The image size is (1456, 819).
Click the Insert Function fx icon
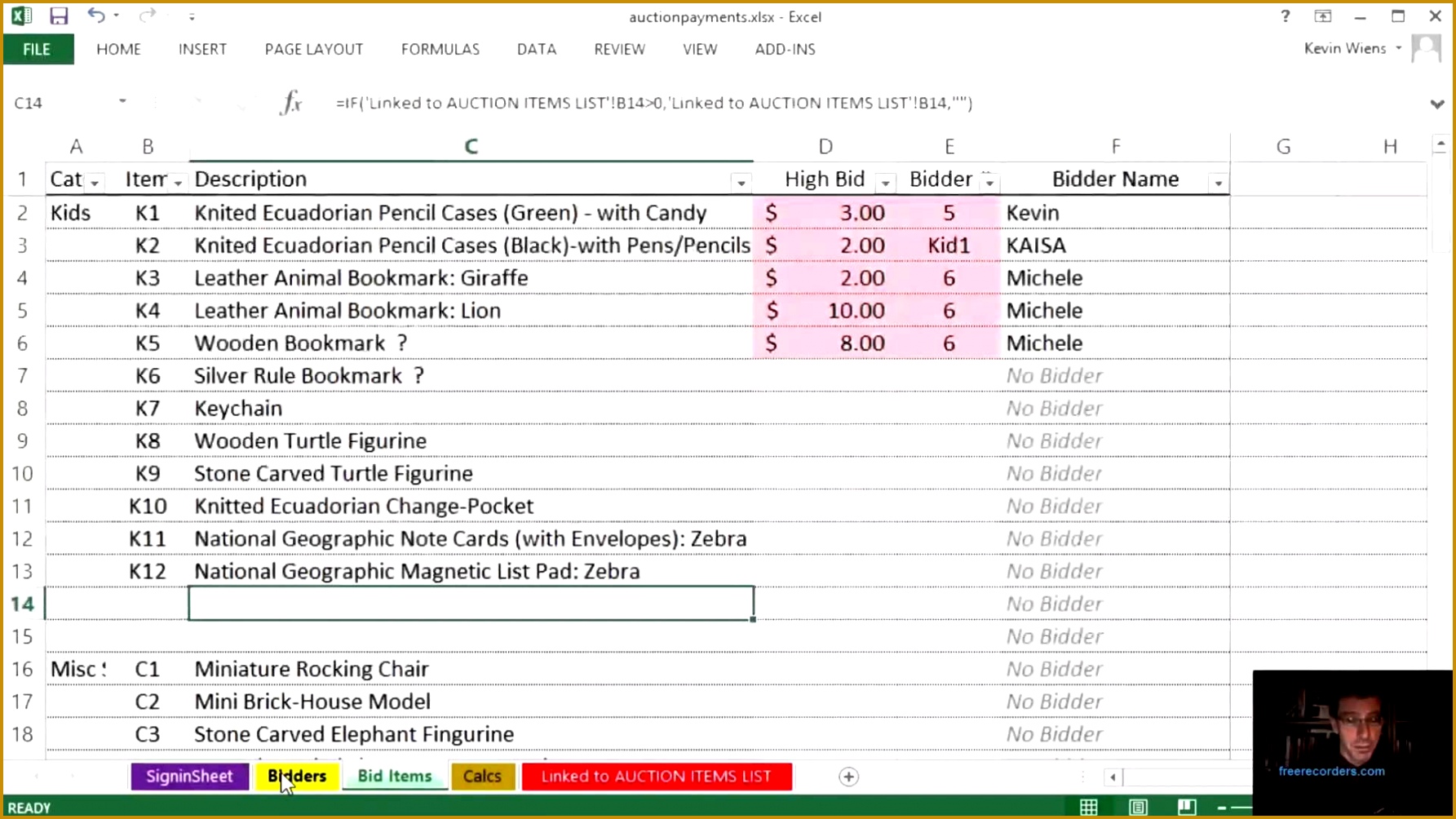coord(291,103)
